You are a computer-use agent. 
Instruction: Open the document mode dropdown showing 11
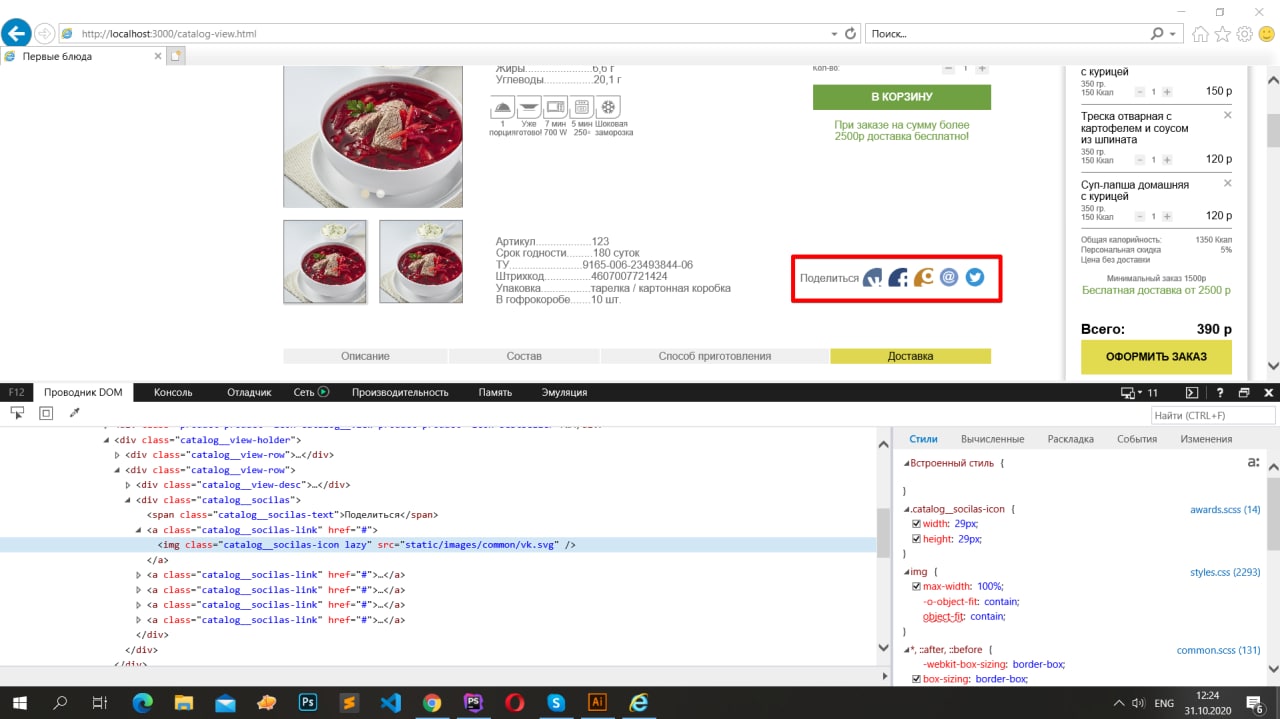1140,393
